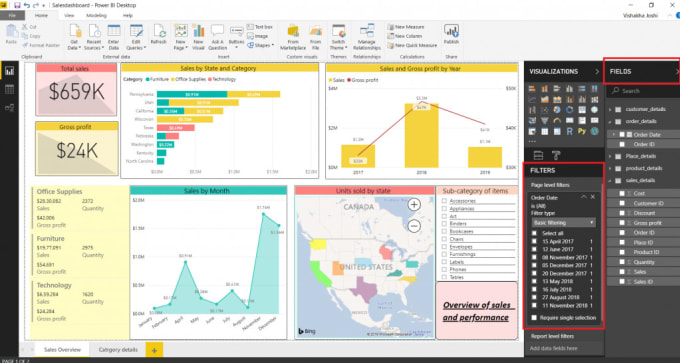Expand the Place_details table

[x=610, y=156]
